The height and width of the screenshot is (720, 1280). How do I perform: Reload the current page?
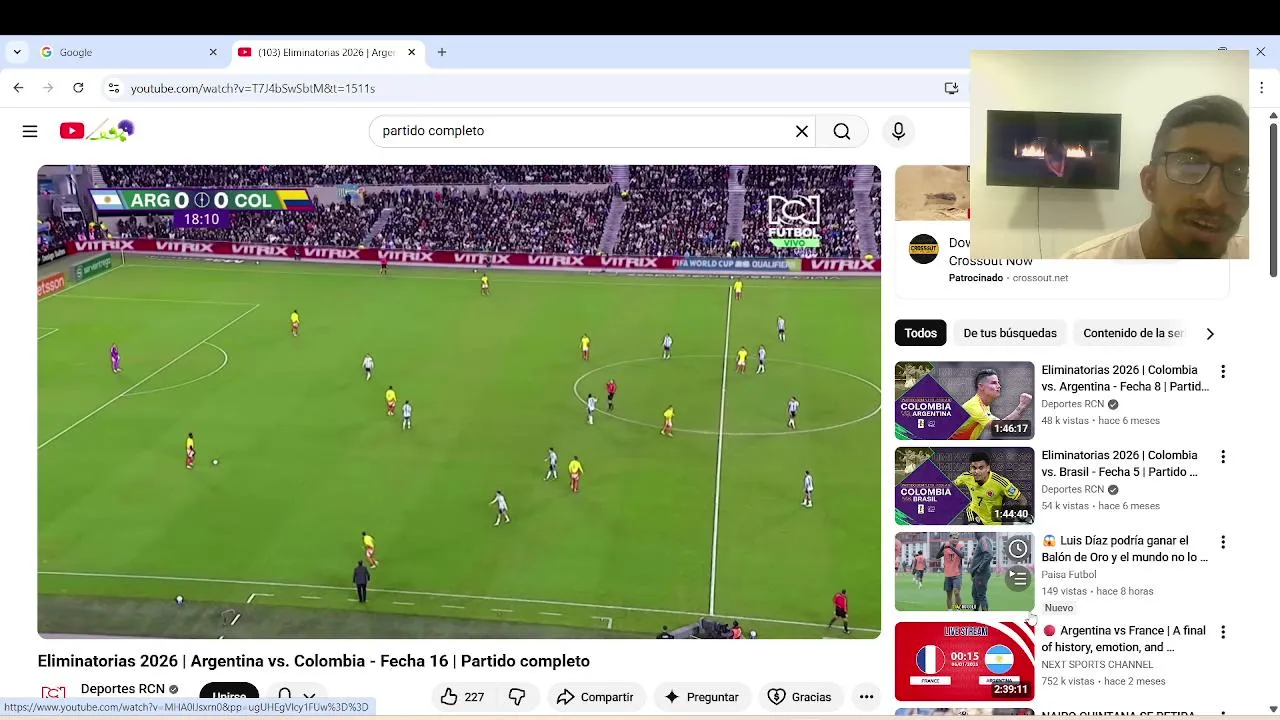pos(78,88)
